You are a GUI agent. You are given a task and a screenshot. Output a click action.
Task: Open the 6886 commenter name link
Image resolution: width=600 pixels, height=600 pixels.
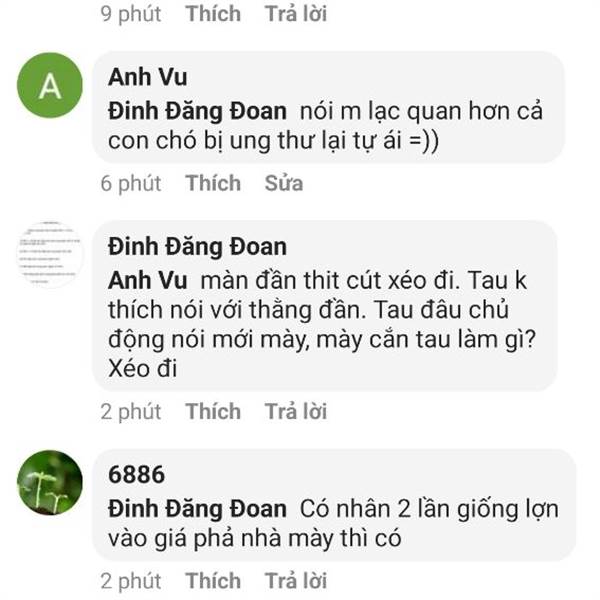[x=137, y=474]
